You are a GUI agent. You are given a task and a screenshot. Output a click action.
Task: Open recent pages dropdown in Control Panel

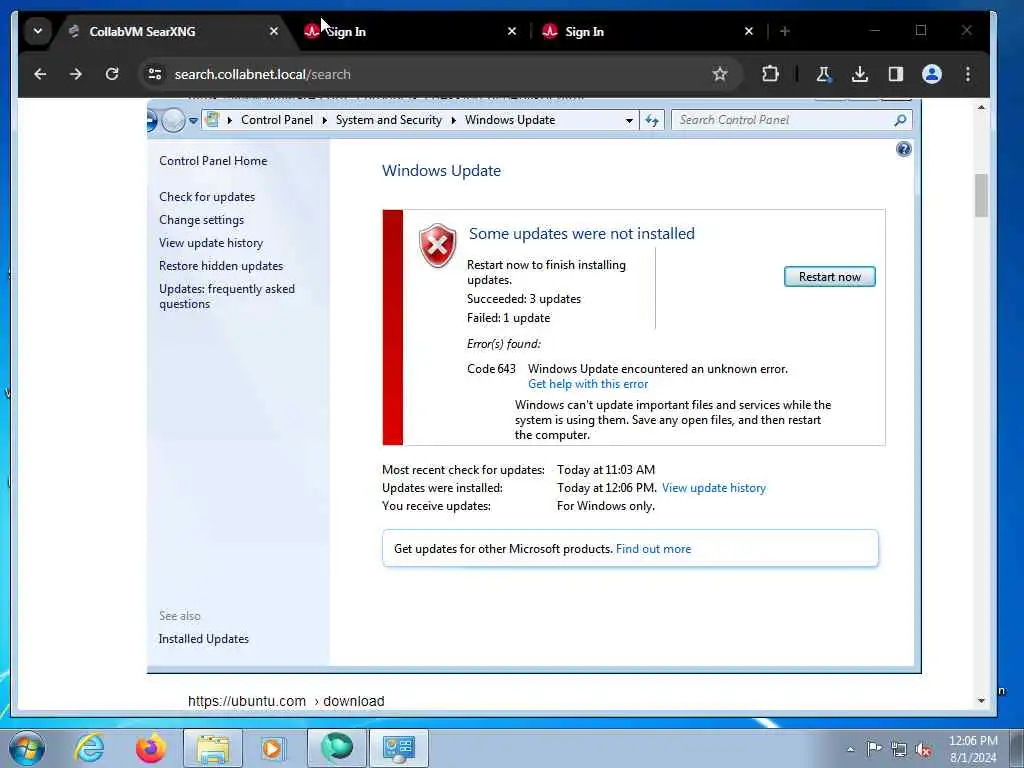(x=193, y=120)
